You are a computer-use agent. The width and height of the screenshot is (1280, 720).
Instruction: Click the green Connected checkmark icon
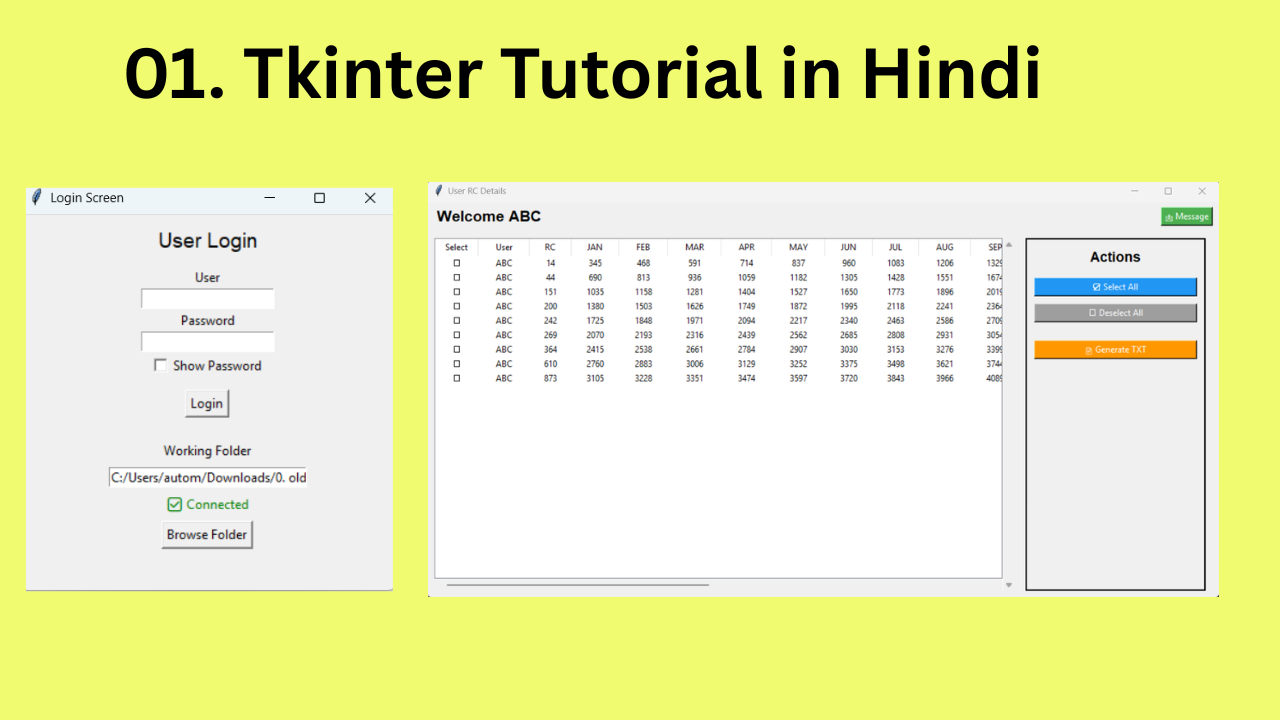[x=175, y=505]
